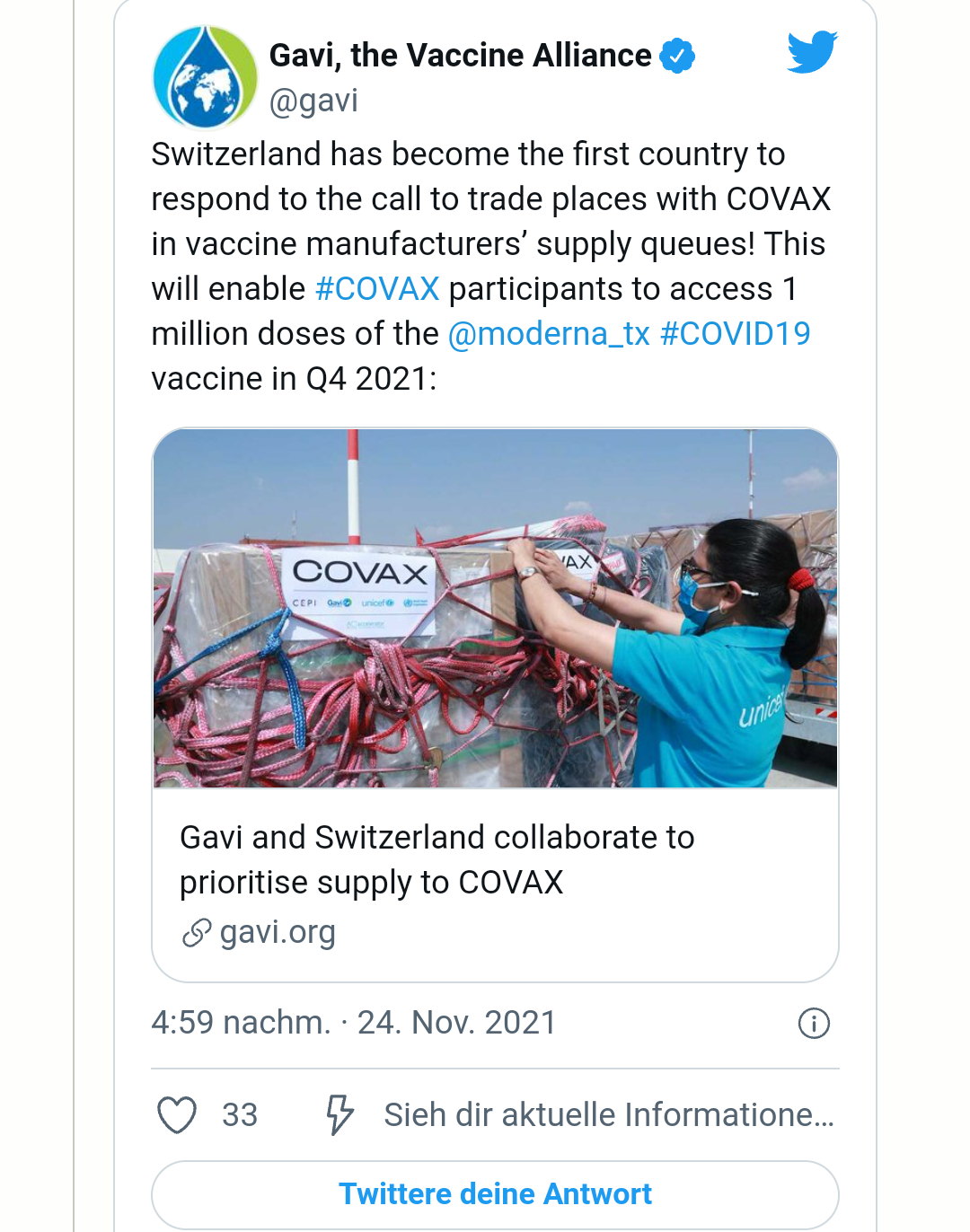Visit the gavi.org link
This screenshot has width=970, height=1232.
277,933
